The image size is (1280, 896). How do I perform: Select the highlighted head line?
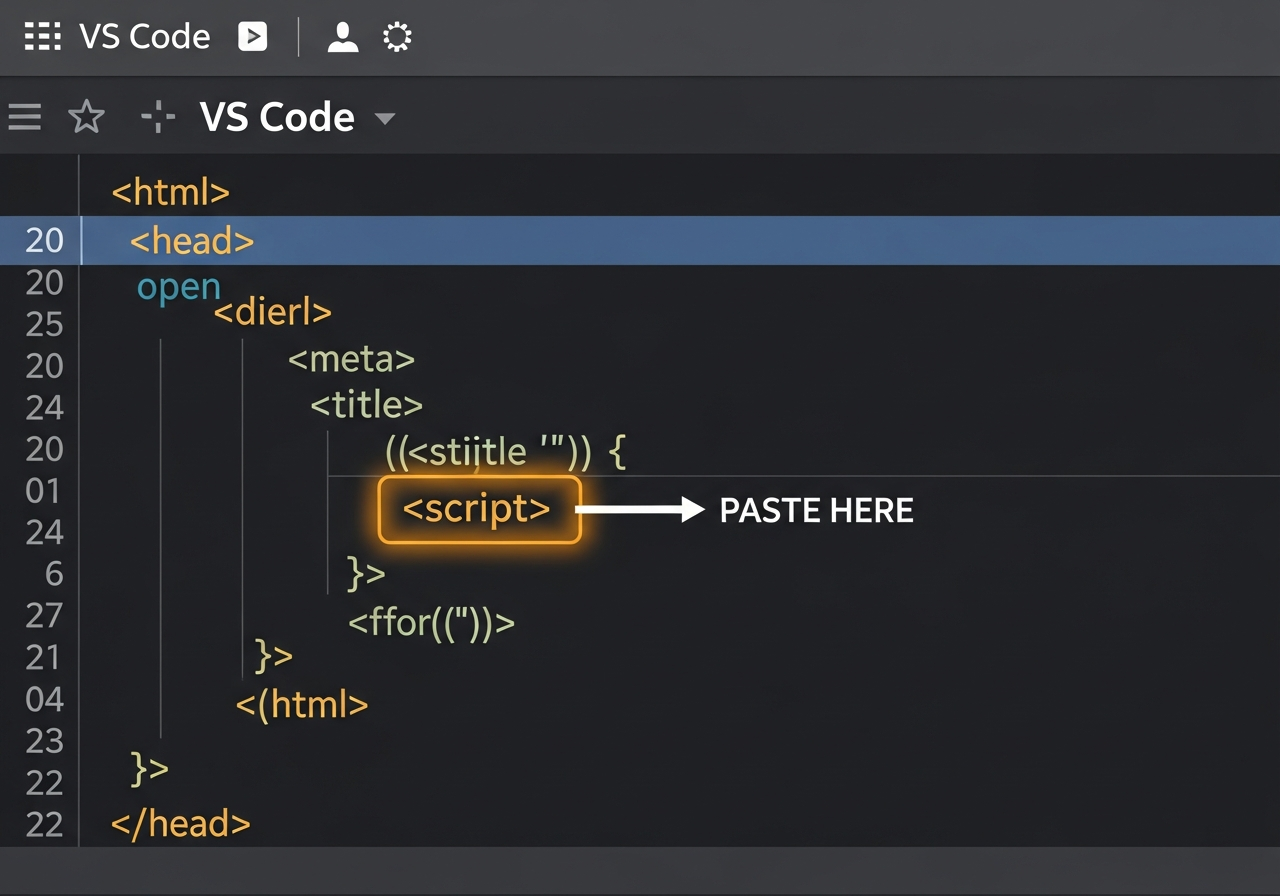[190, 240]
